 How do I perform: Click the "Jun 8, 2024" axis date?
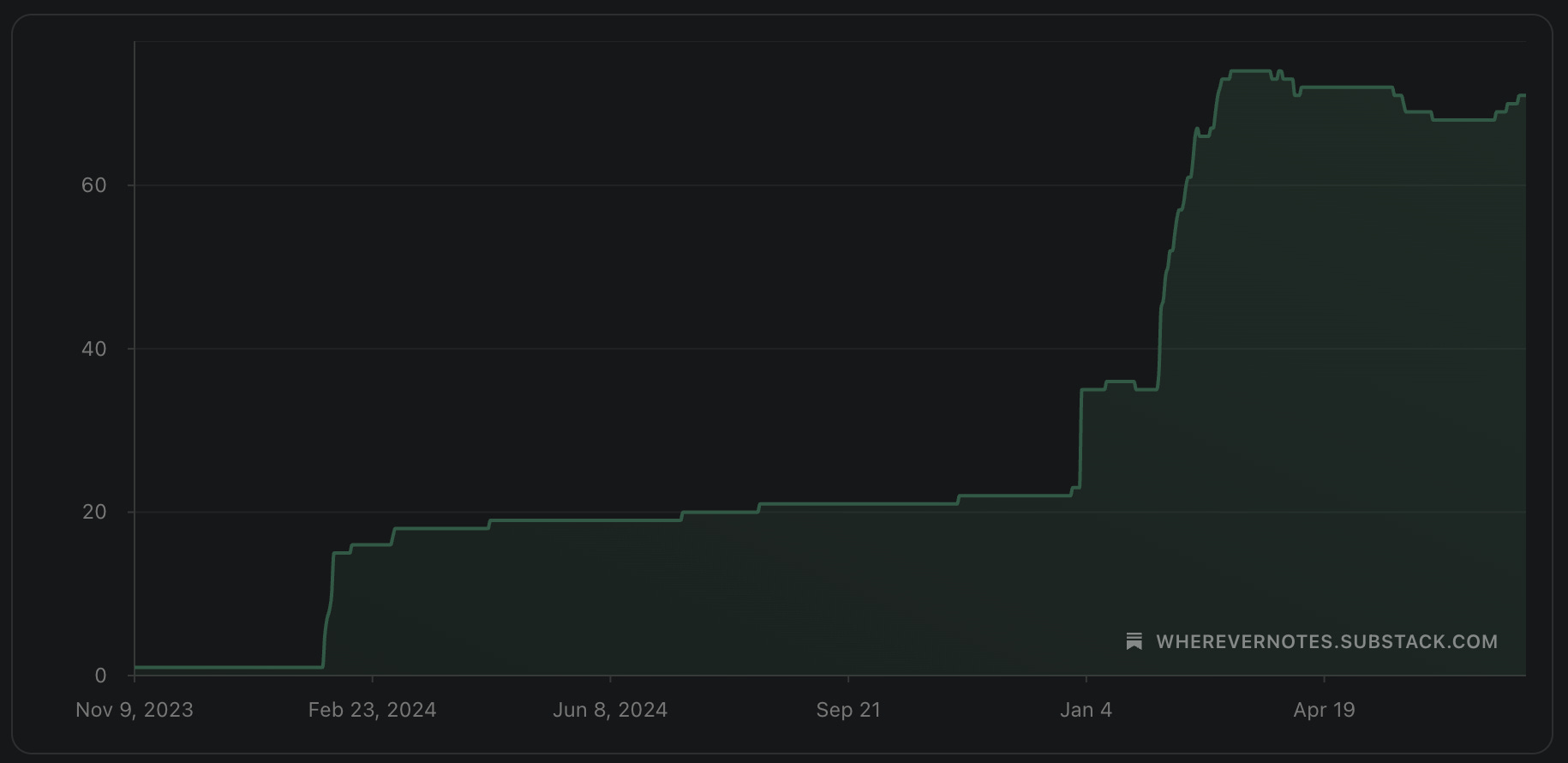tap(610, 710)
